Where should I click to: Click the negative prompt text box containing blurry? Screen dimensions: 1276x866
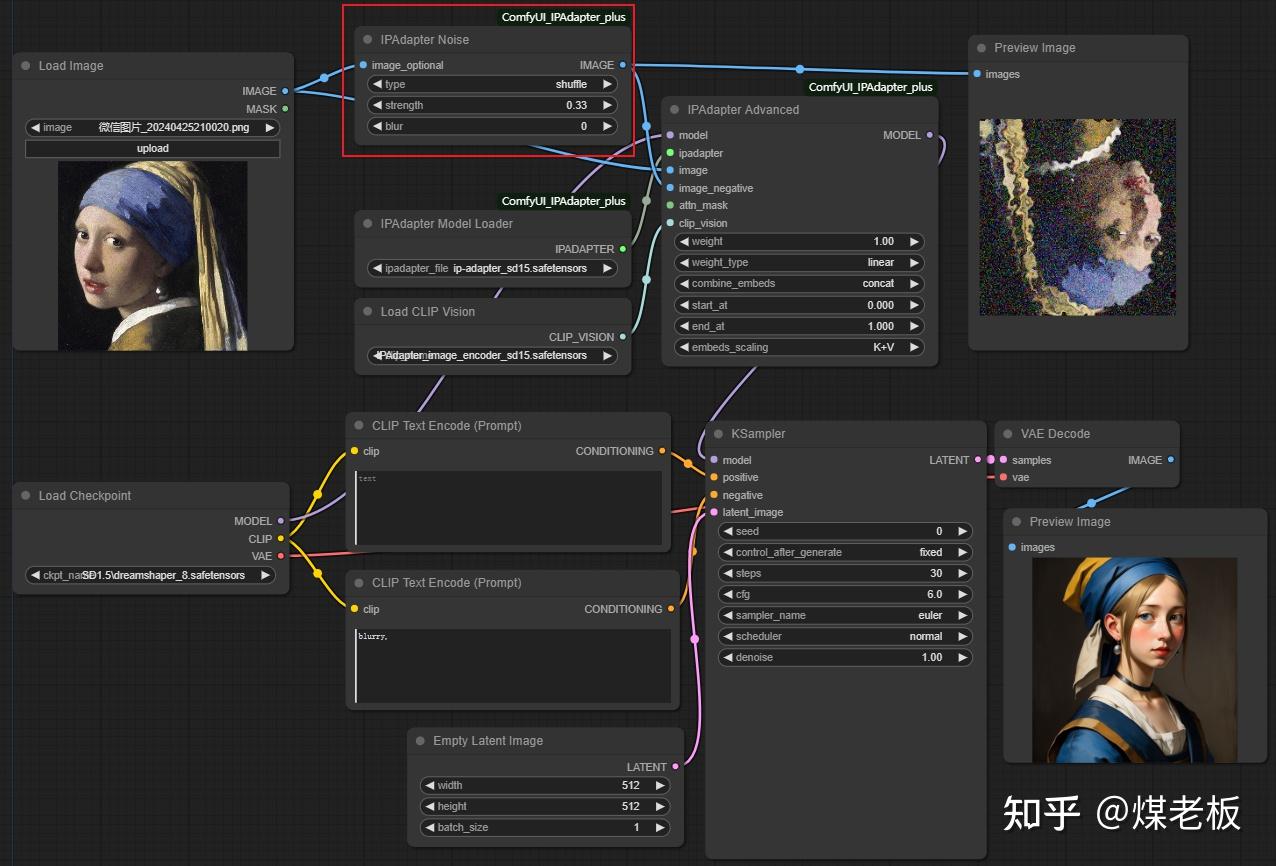point(513,666)
